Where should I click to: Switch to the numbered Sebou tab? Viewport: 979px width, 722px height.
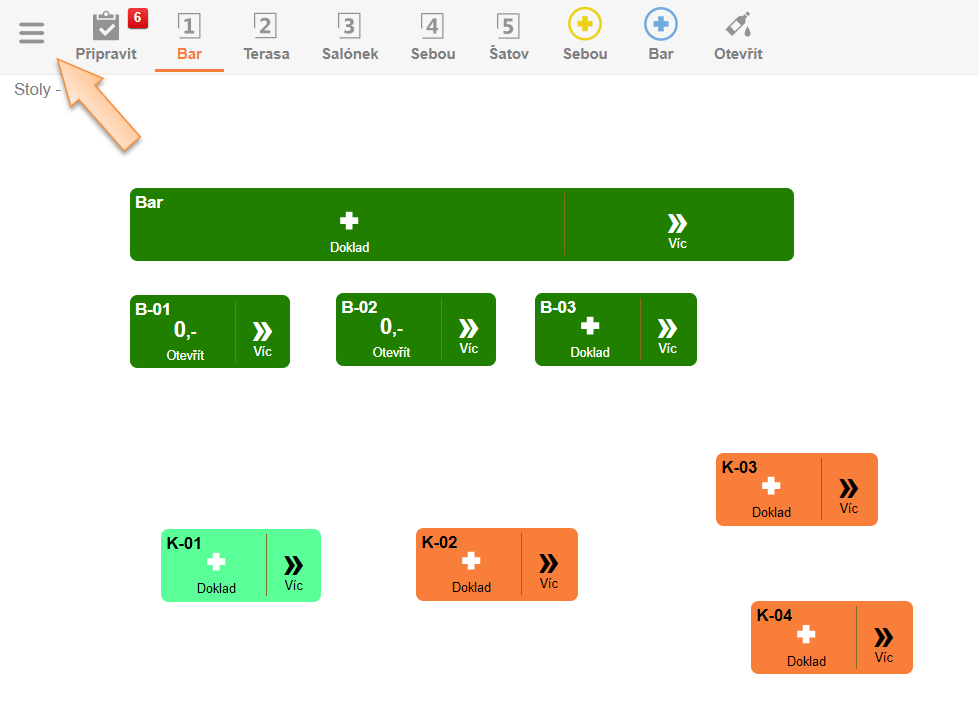click(432, 36)
